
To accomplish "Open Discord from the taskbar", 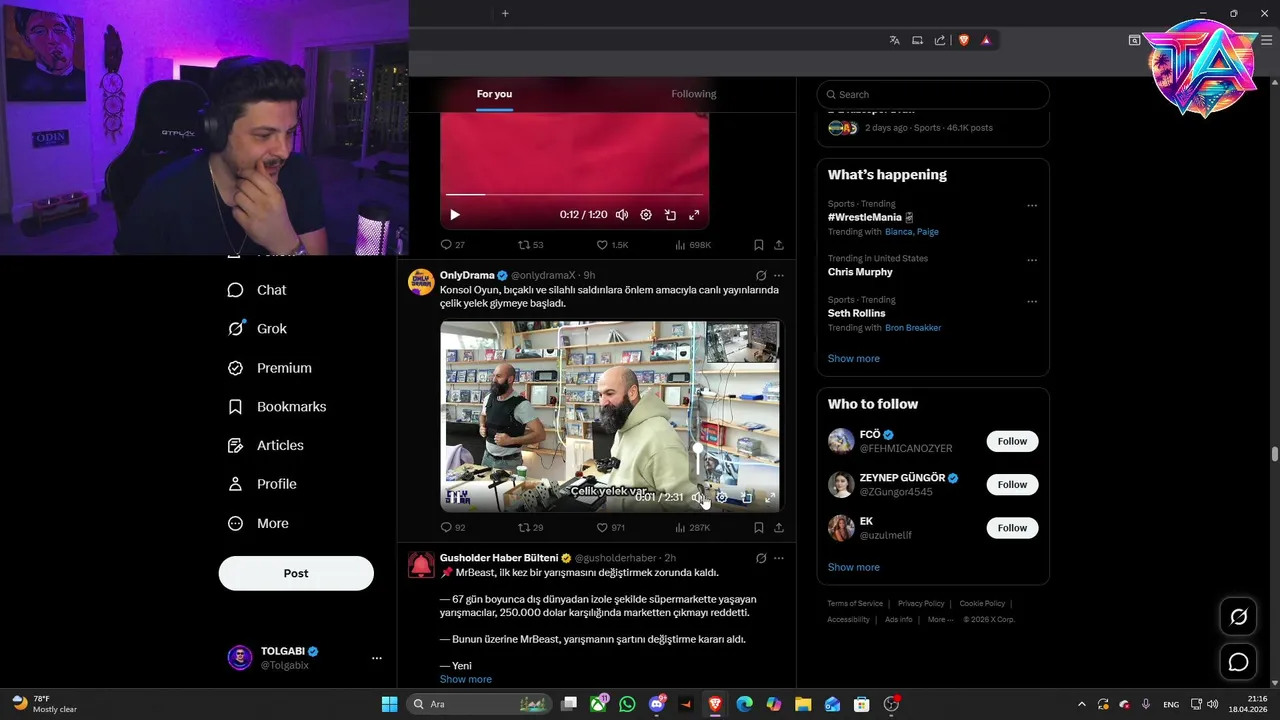I will point(657,704).
